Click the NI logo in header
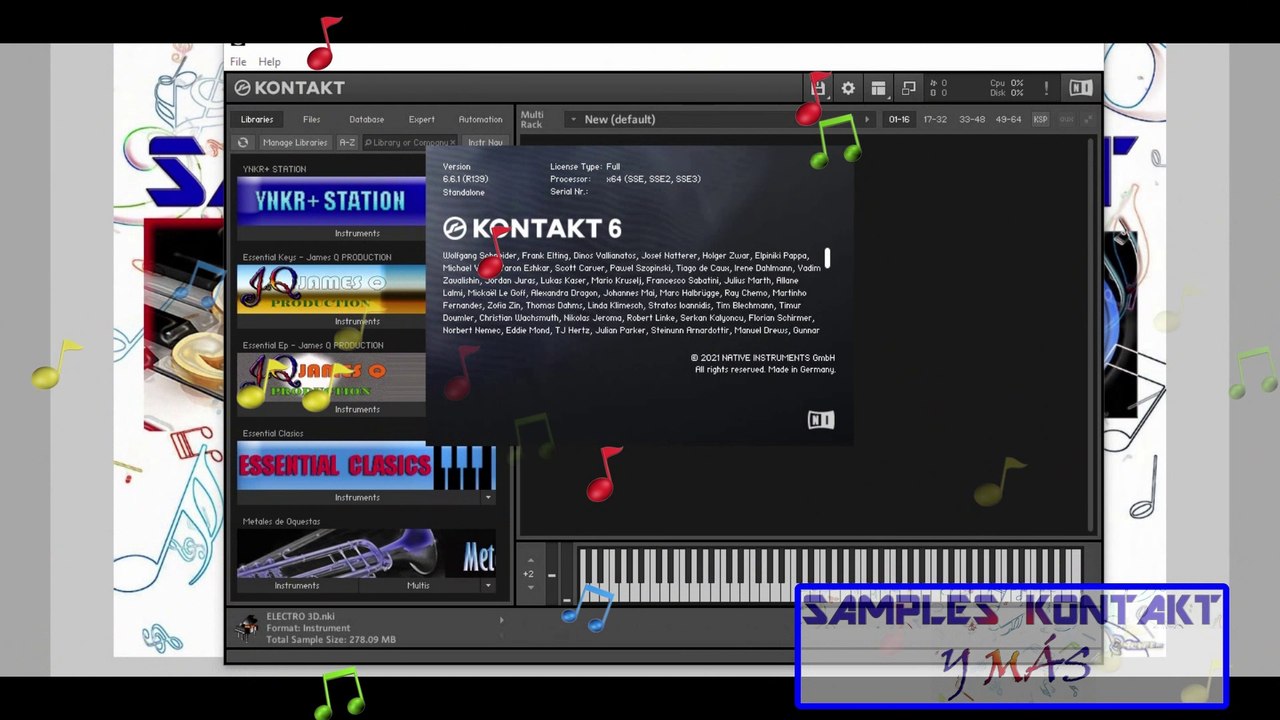 1080,88
